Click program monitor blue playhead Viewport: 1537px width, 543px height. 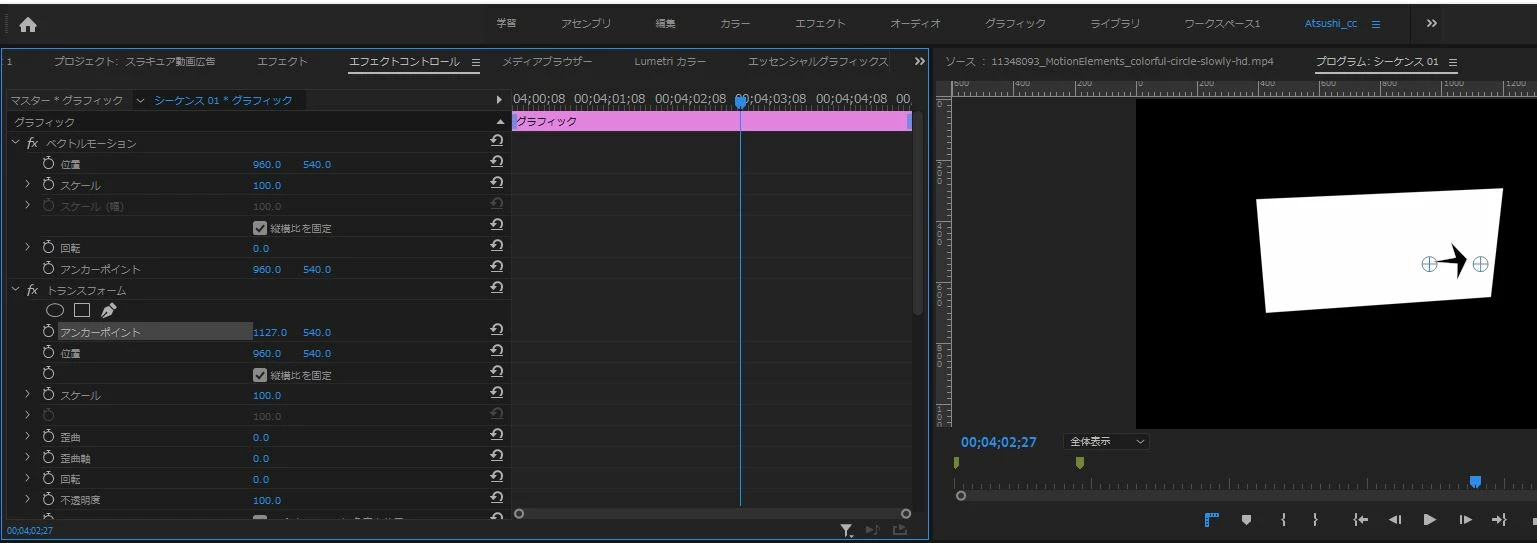click(x=1475, y=482)
